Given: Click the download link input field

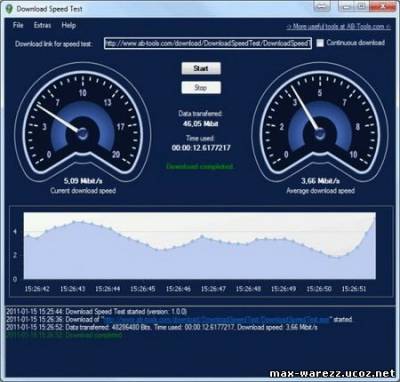Looking at the screenshot, I should (208, 43).
